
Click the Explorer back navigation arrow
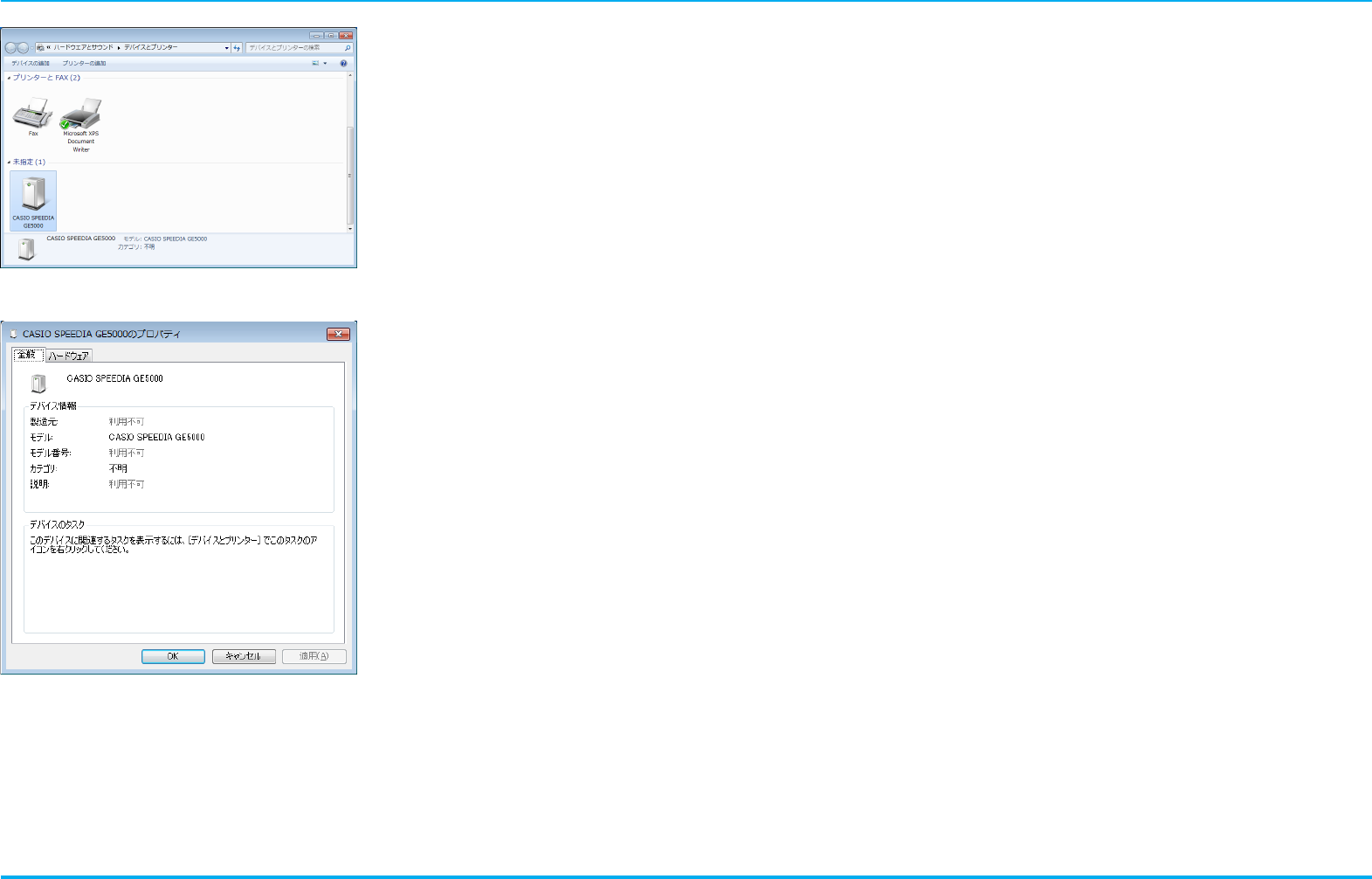(x=11, y=48)
